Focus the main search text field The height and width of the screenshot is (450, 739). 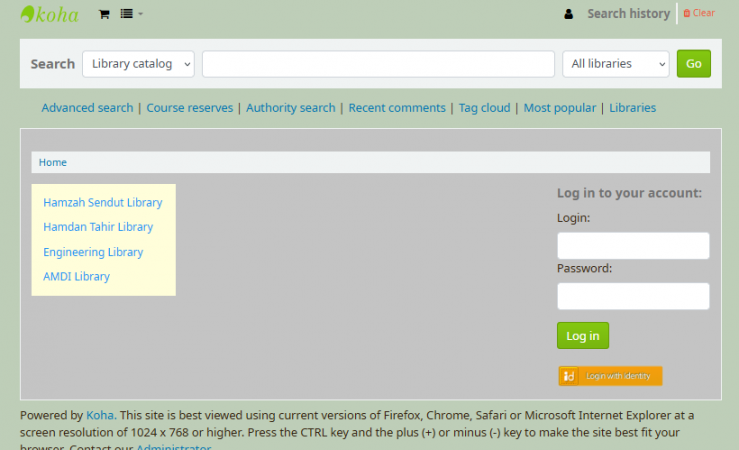(378, 64)
